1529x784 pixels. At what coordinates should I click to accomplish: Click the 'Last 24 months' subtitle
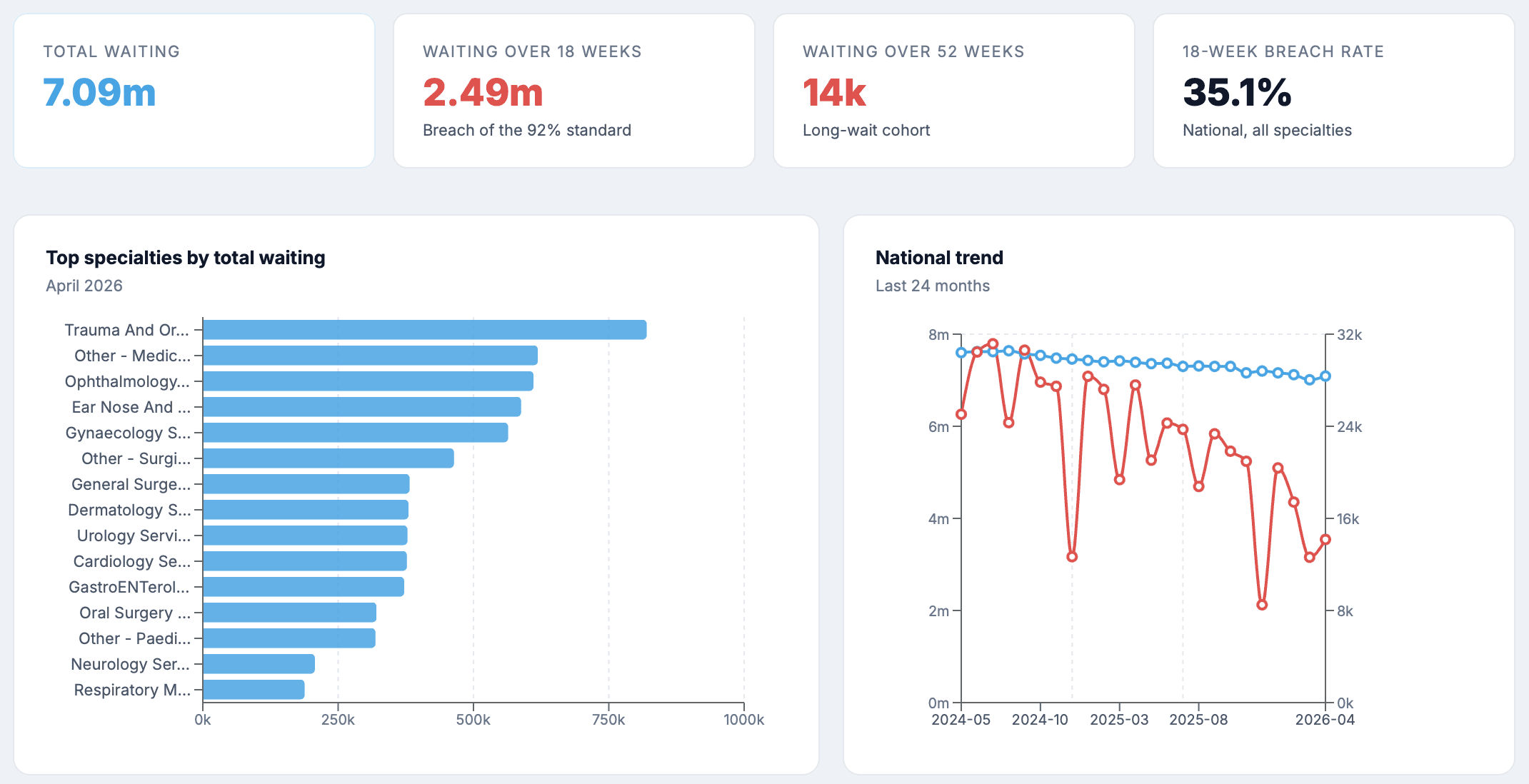point(933,286)
